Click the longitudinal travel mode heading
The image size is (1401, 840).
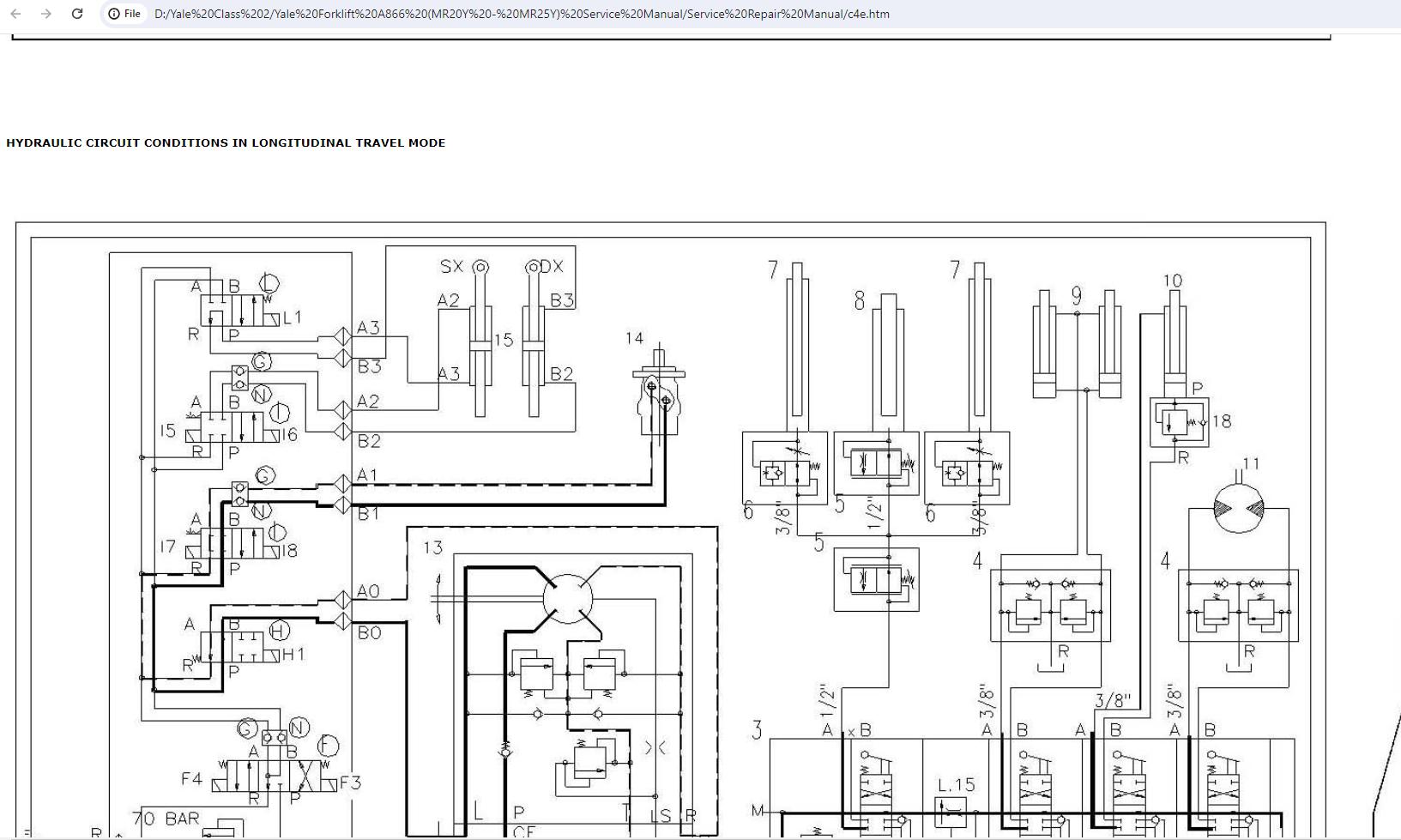pyautogui.click(x=226, y=143)
